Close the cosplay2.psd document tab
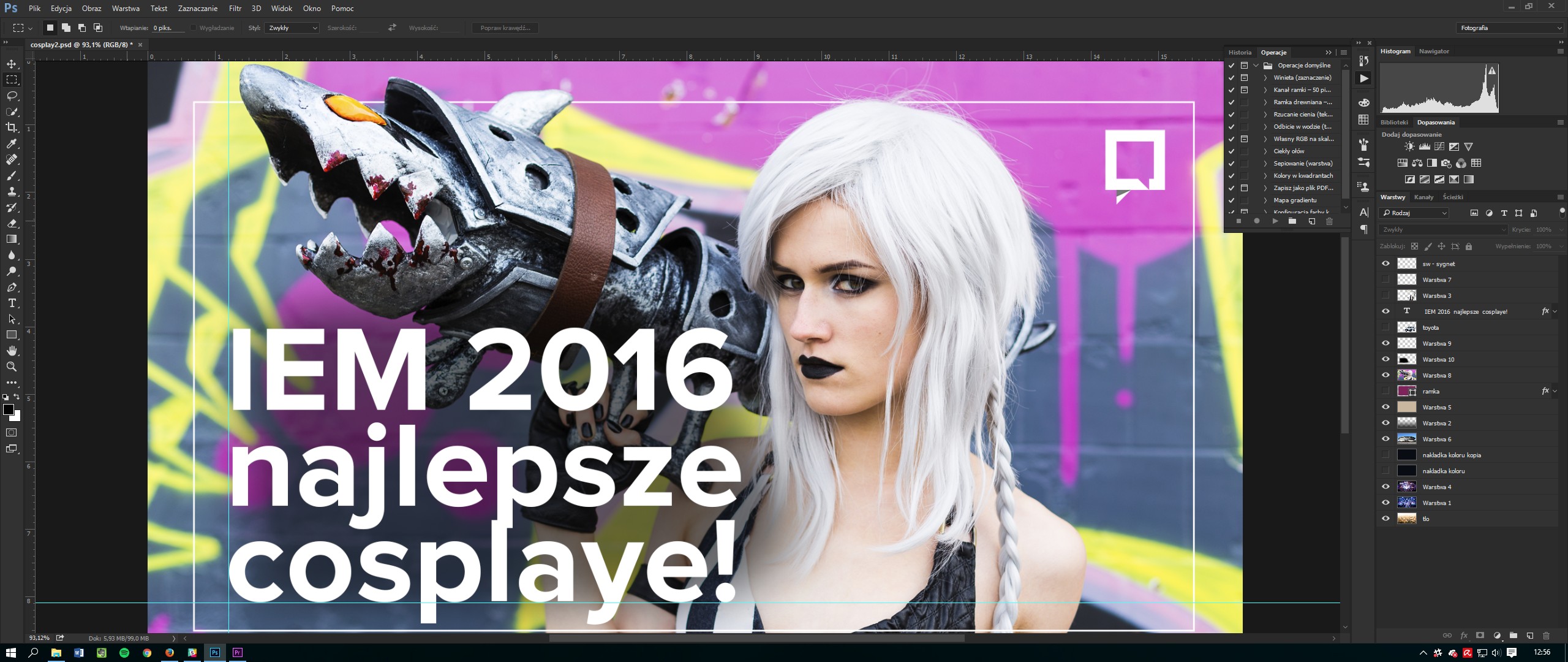 [140, 45]
